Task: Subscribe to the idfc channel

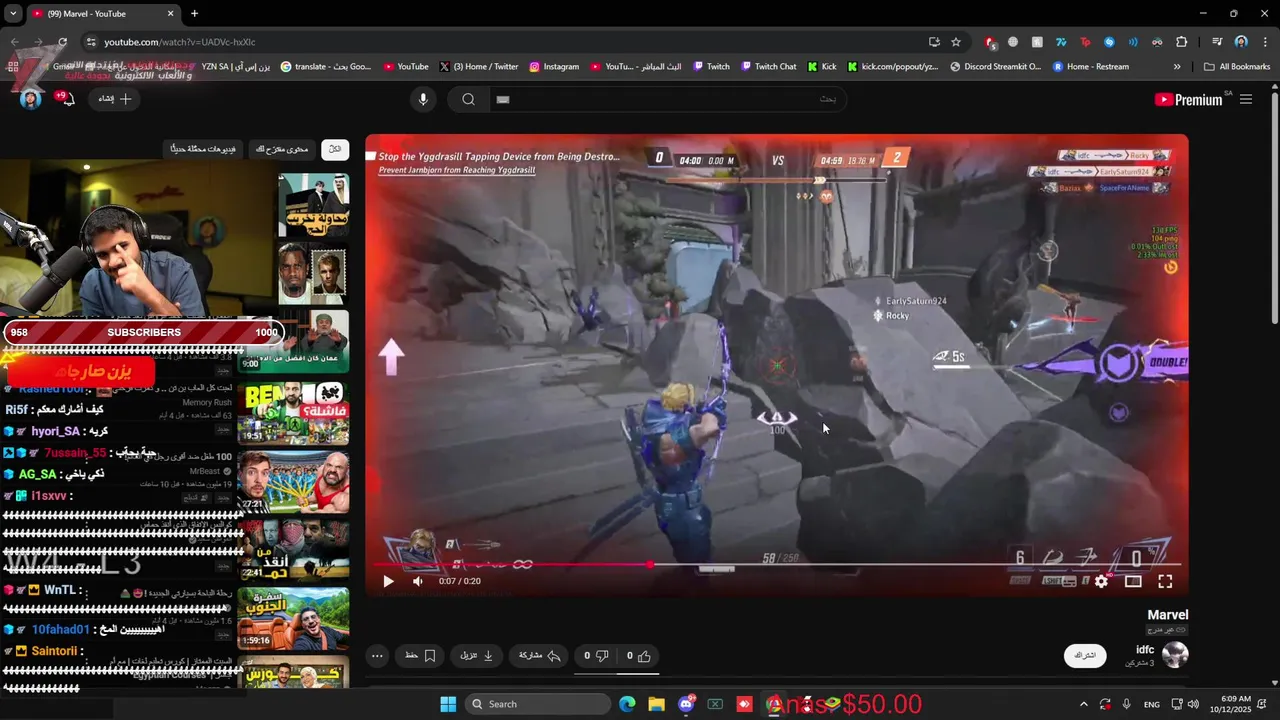Action: click(1085, 656)
